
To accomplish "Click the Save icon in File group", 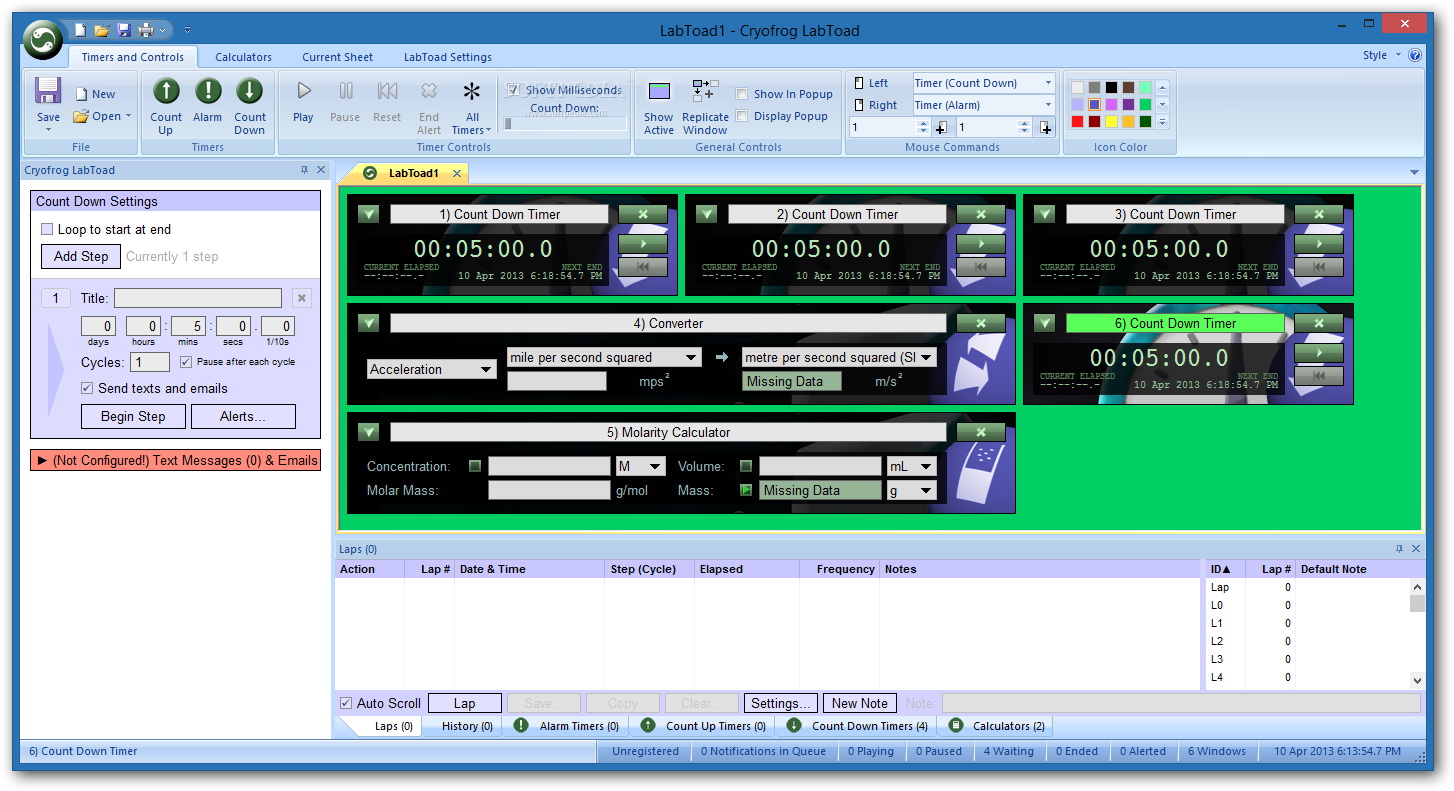I will (x=48, y=92).
